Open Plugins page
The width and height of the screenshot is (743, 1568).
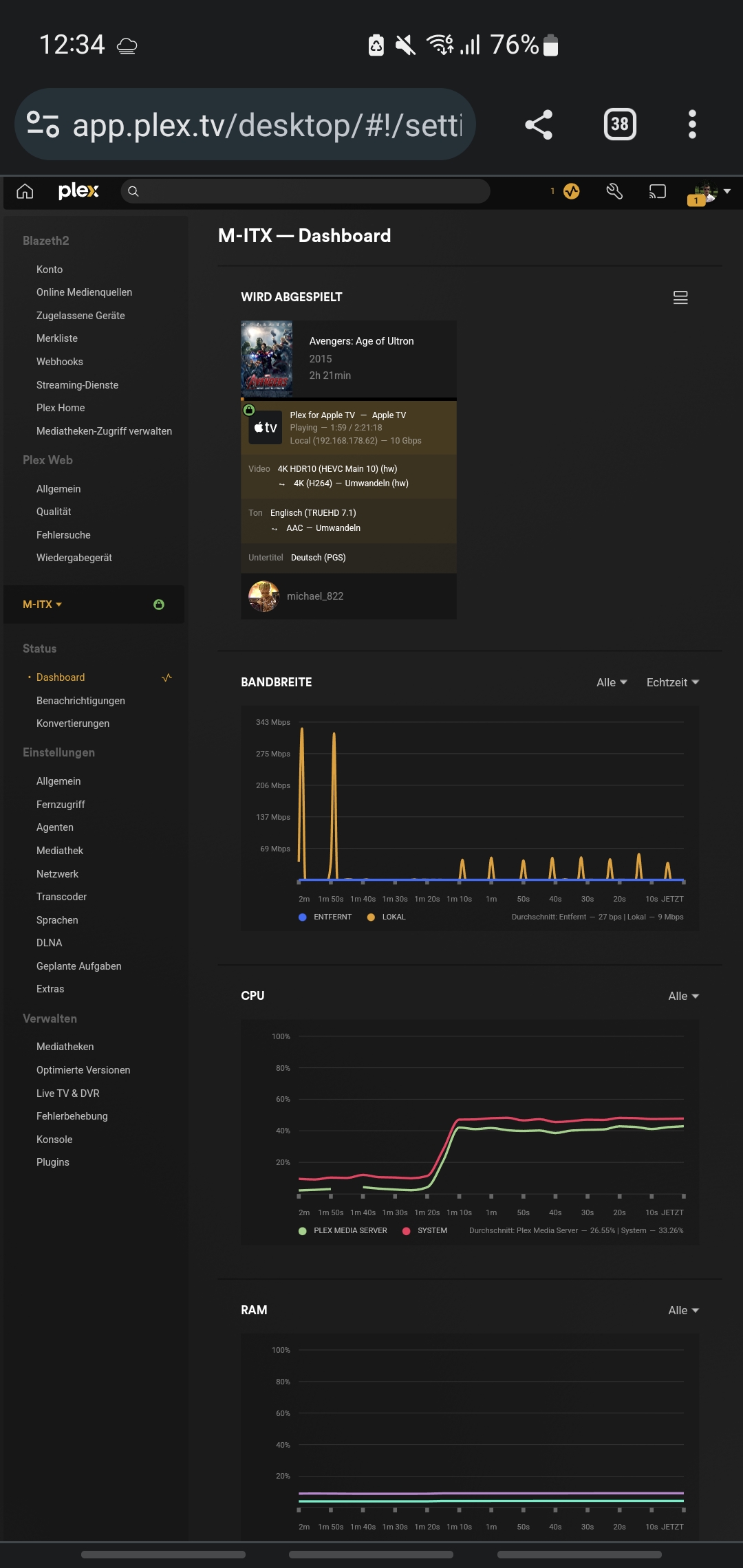[53, 1162]
